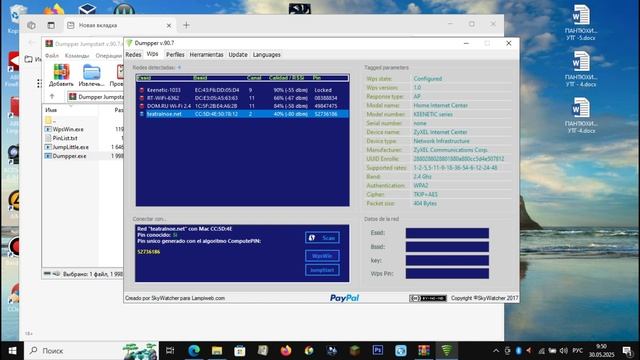Click the taskbar Поиск search box
Screen dimensions: 640x360
pos(91,351)
